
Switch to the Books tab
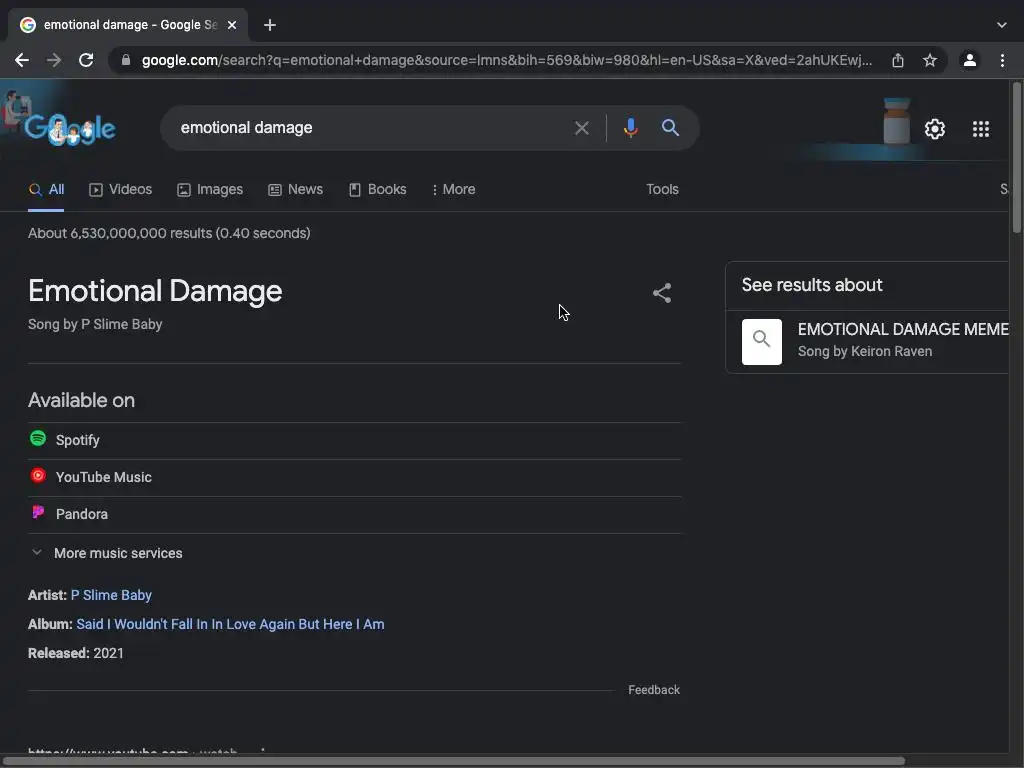378,189
